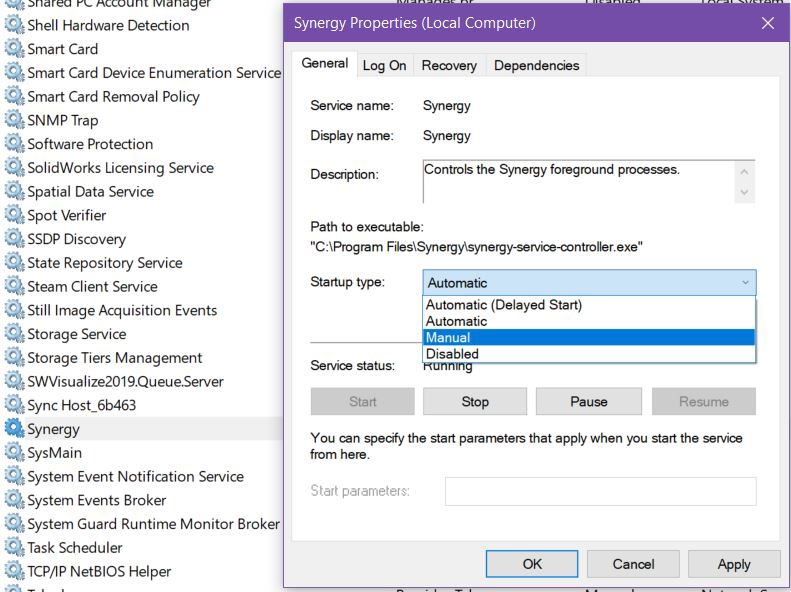The width and height of the screenshot is (791, 592).
Task: Click gear icon beside Task Scheduler
Action: click(14, 547)
